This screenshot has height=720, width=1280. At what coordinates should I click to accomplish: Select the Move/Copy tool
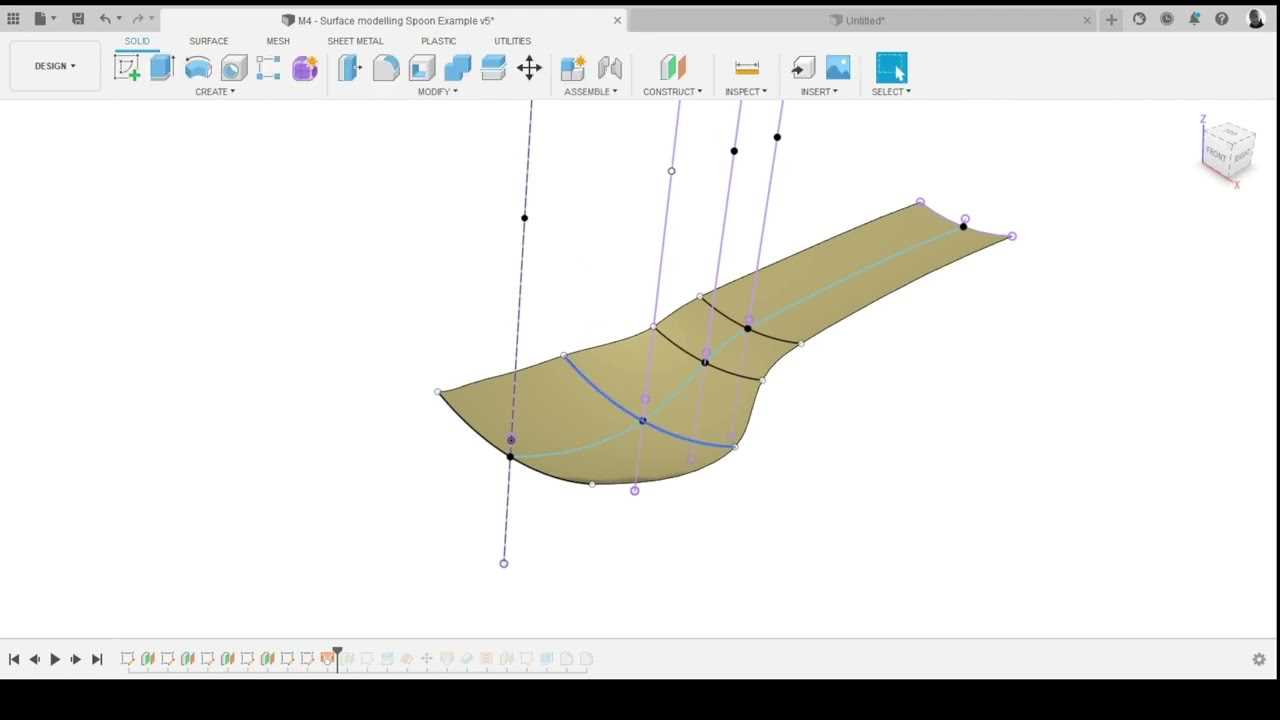[529, 68]
